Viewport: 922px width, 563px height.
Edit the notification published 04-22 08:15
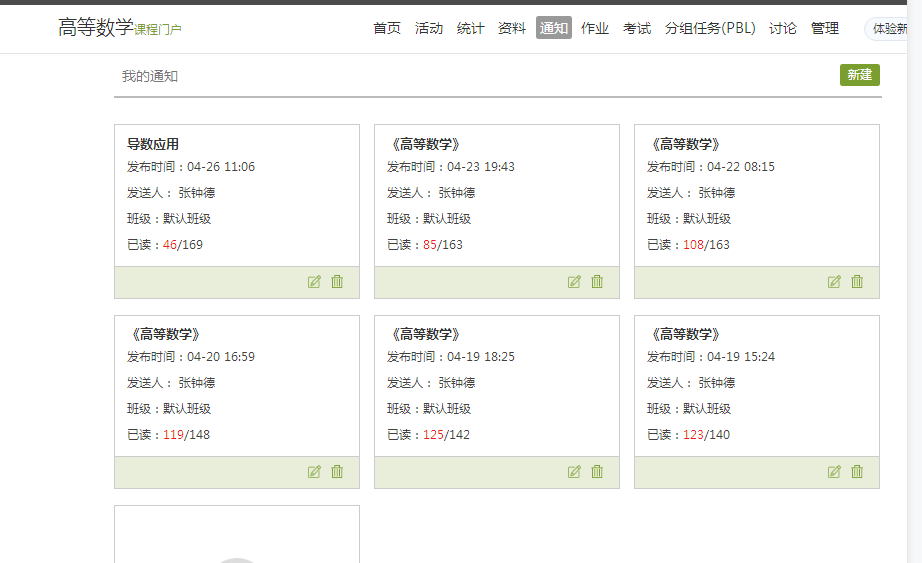(834, 282)
